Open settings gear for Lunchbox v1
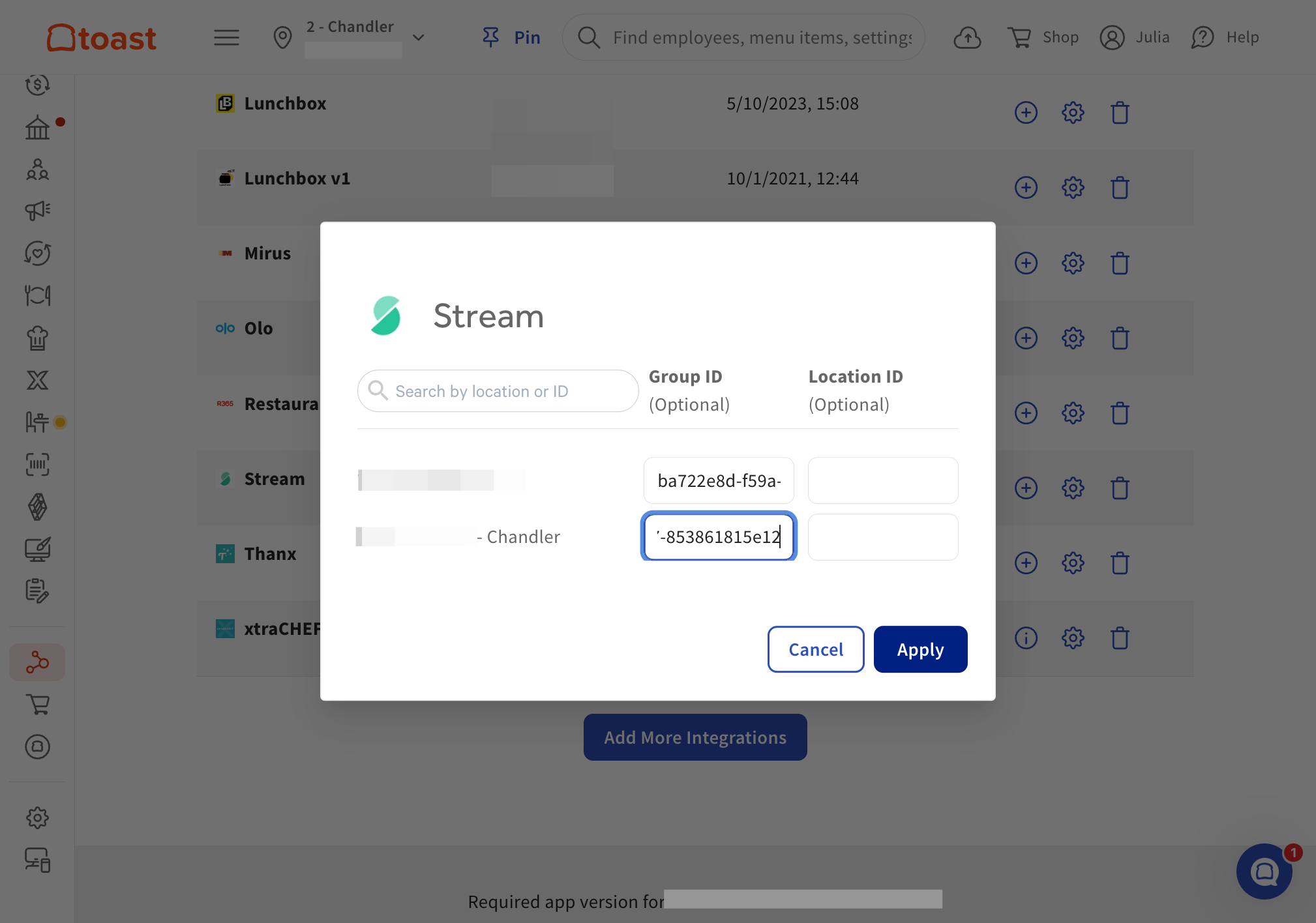 click(x=1073, y=188)
